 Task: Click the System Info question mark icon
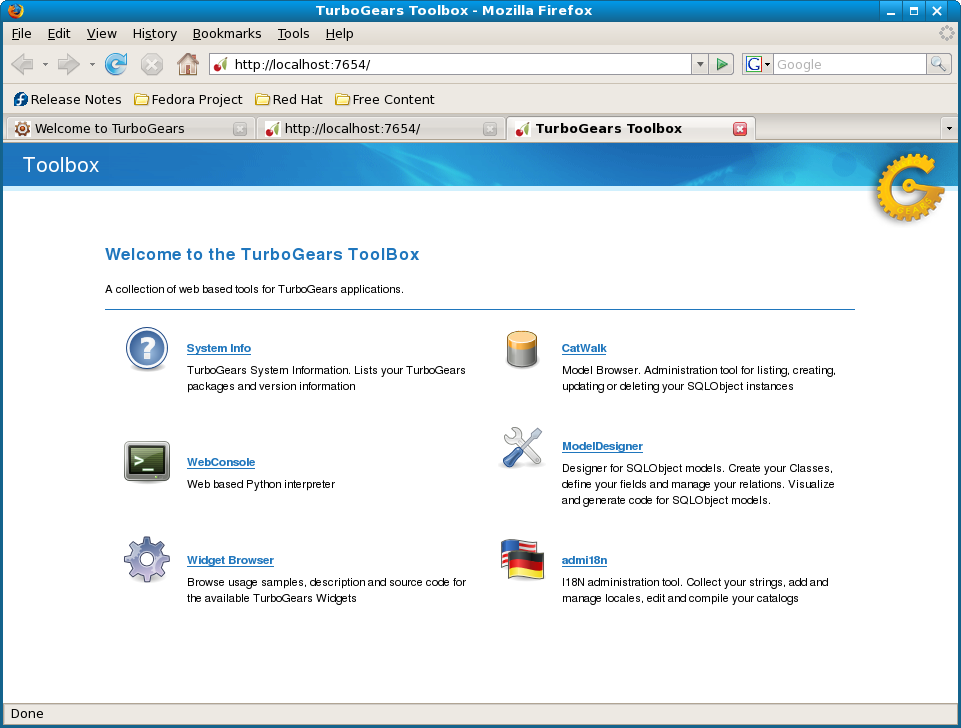click(x=147, y=349)
